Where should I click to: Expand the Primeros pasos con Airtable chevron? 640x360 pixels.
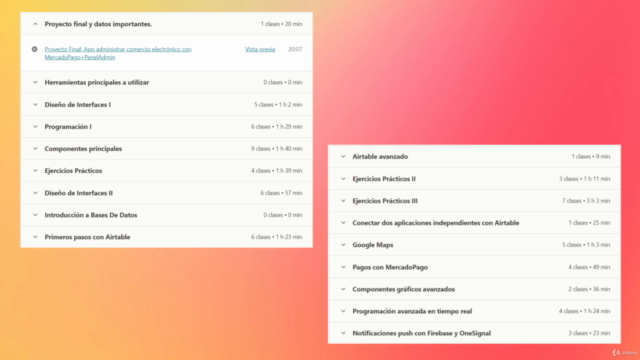click(x=35, y=237)
